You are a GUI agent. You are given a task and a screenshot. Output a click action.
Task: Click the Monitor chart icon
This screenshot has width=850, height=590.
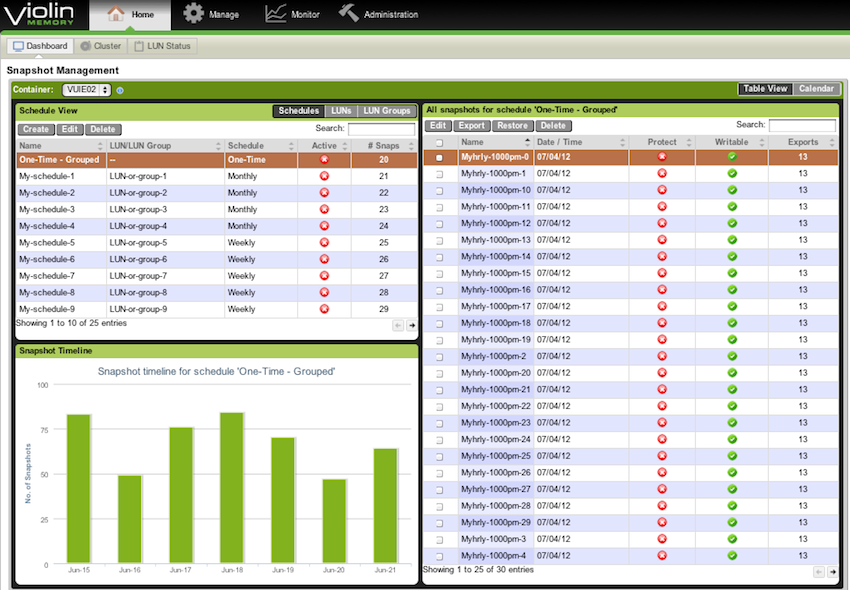[275, 14]
